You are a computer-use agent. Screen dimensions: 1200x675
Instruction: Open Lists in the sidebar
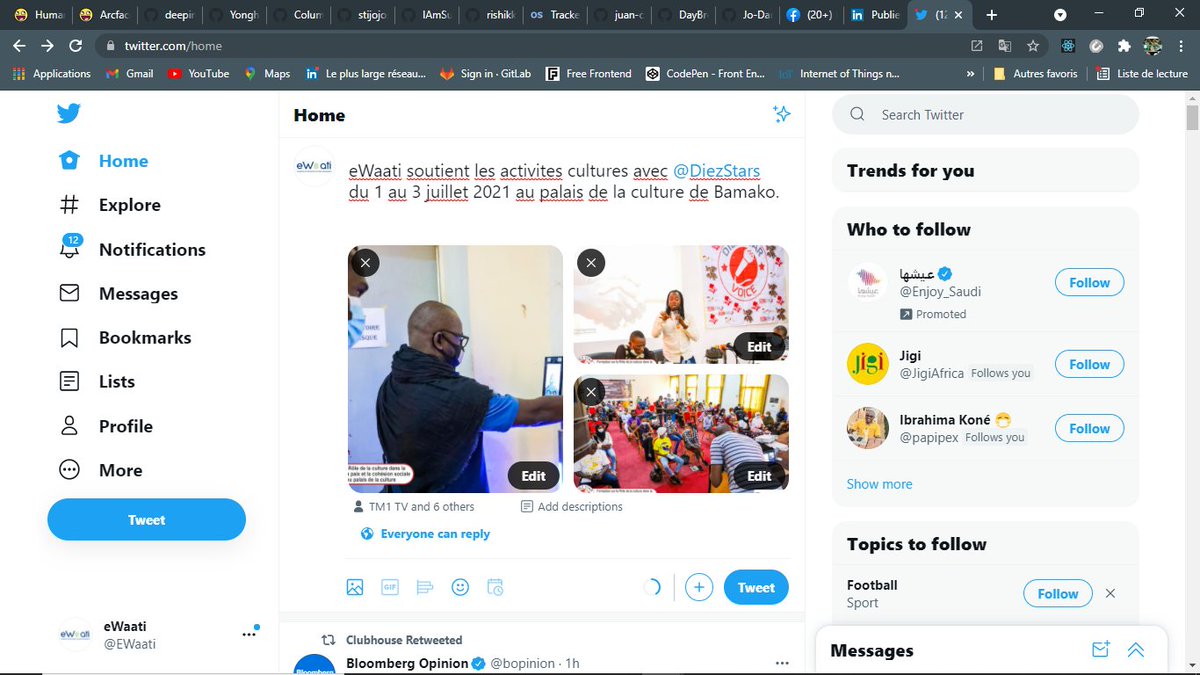pyautogui.click(x=97, y=381)
